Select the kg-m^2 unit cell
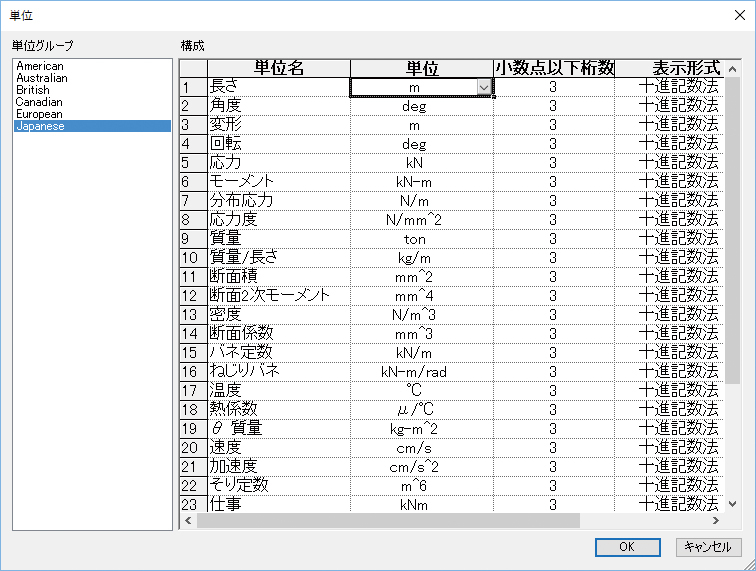The image size is (756, 571). (x=422, y=429)
